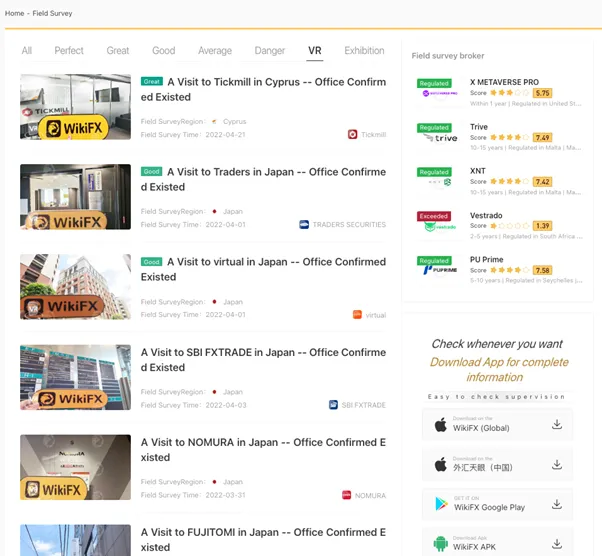Screen dimensions: 602x556
Task: Click the Vestrado logo image
Action: point(440,227)
